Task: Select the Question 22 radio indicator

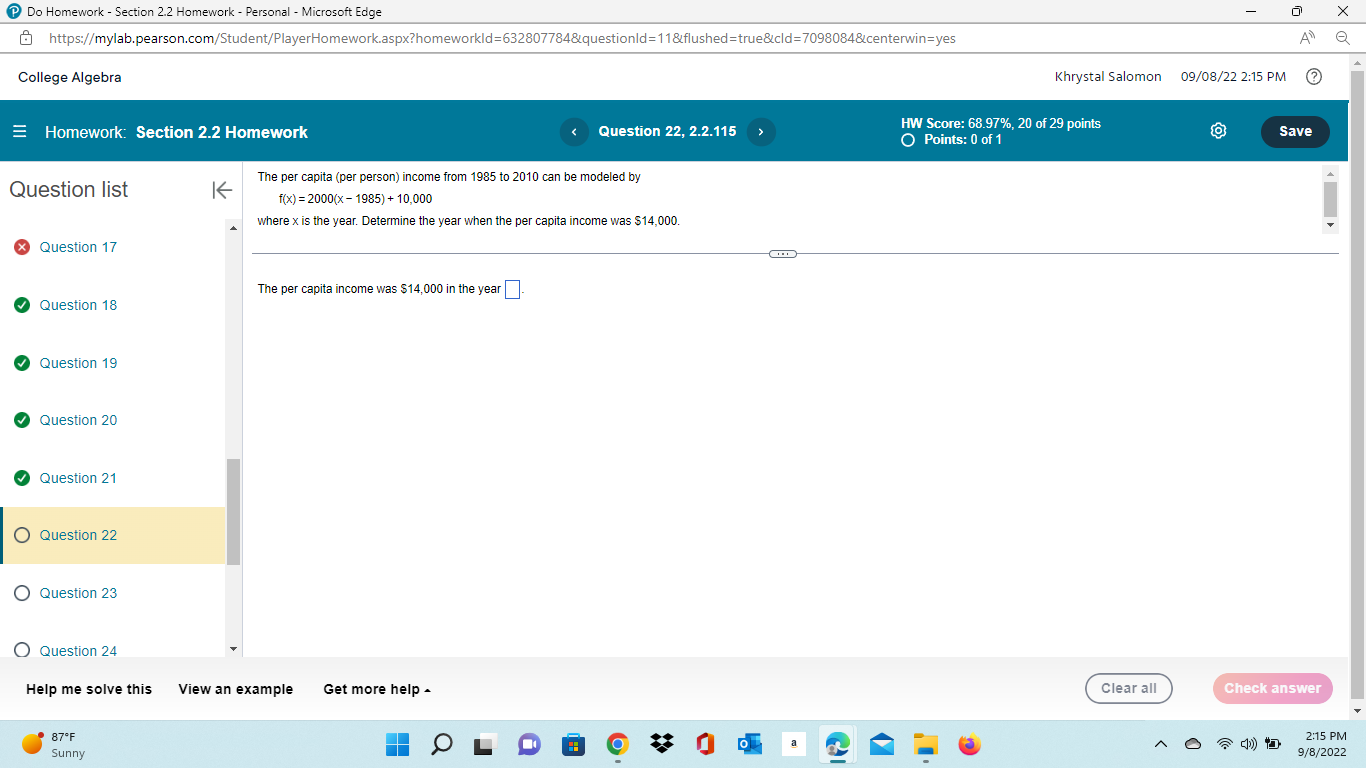Action: (22, 535)
